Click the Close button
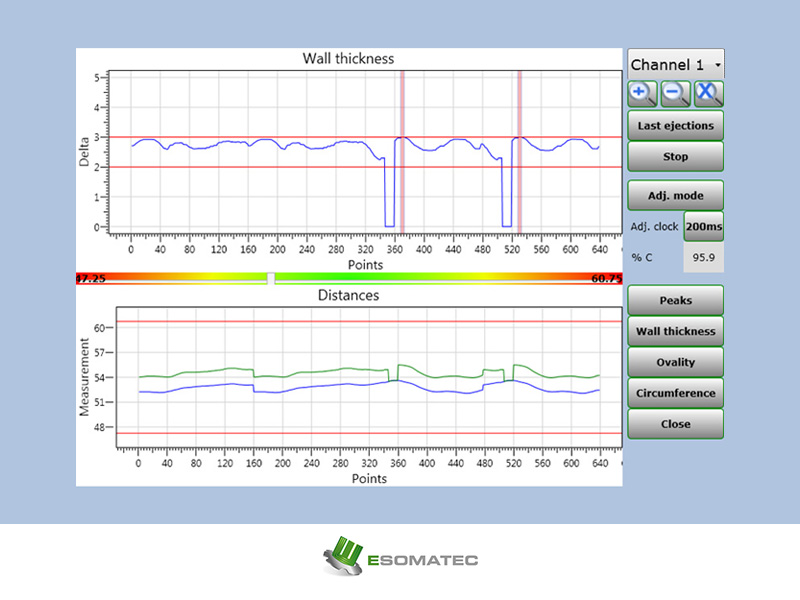This screenshot has width=800, height=600. [675, 424]
